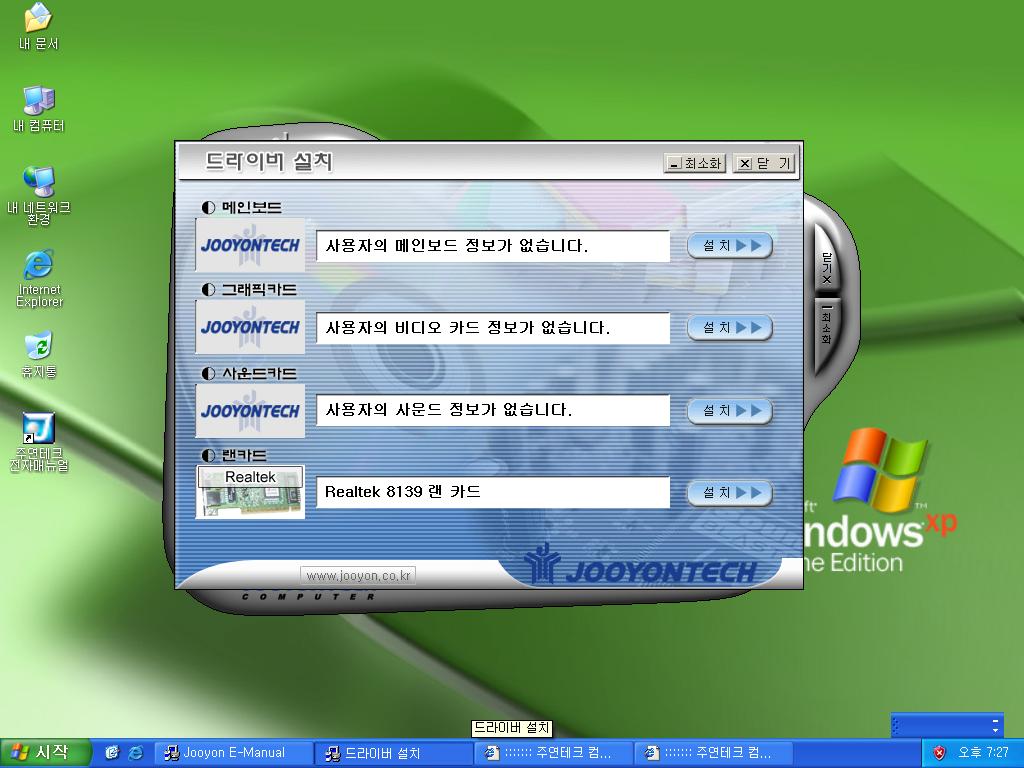Install the 그래픽카드 driver with 설치 button
Screen dimensions: 1024x768
[x=729, y=327]
